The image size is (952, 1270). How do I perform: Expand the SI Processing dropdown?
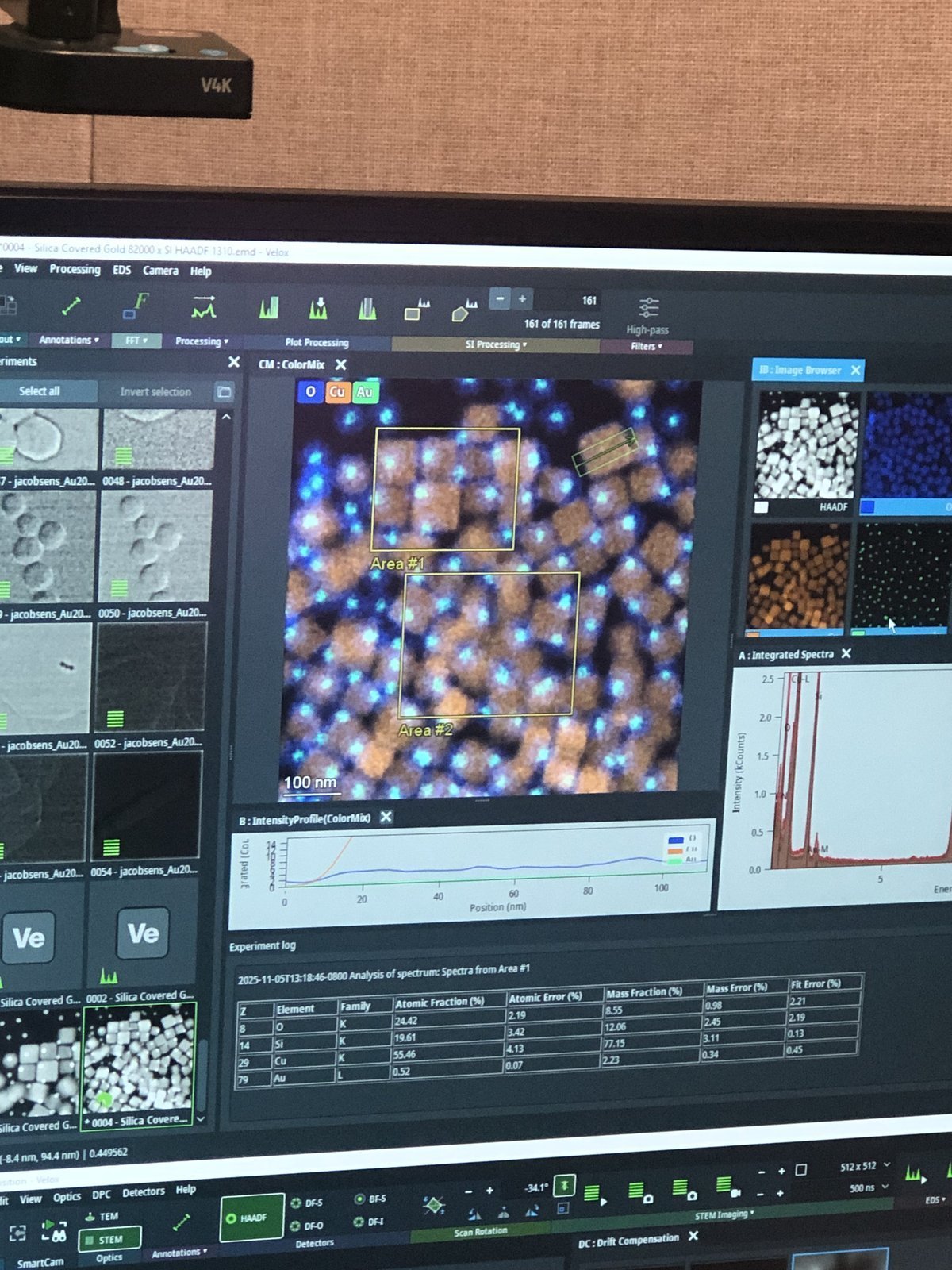click(x=496, y=344)
